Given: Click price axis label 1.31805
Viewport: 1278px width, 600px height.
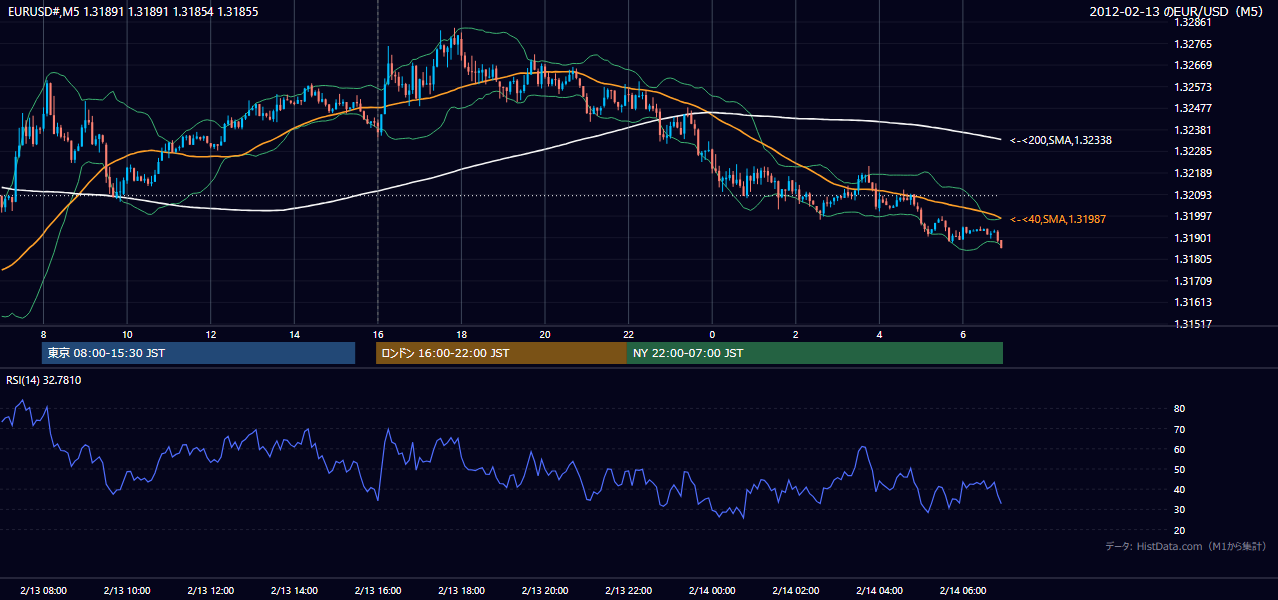Looking at the screenshot, I should click(1194, 259).
